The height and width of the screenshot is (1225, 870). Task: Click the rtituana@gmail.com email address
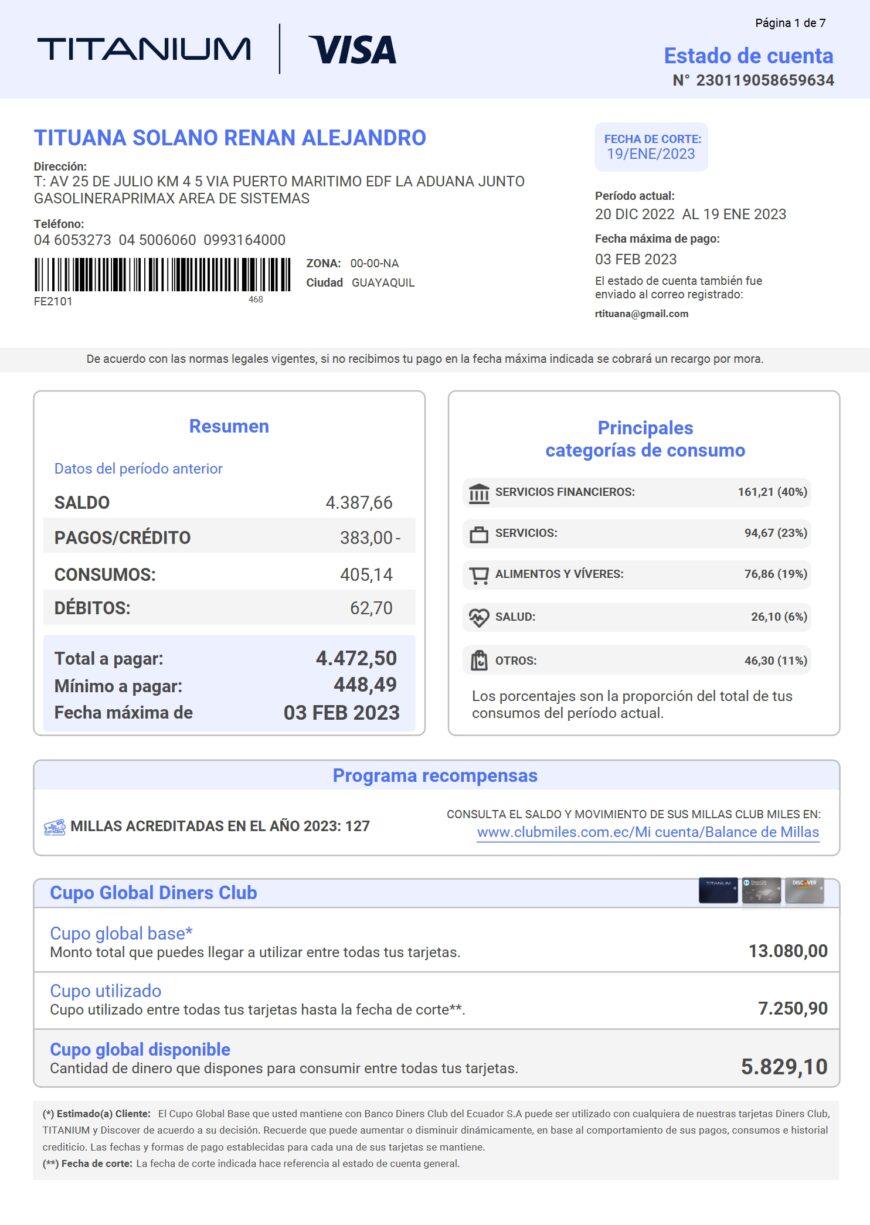tap(642, 314)
